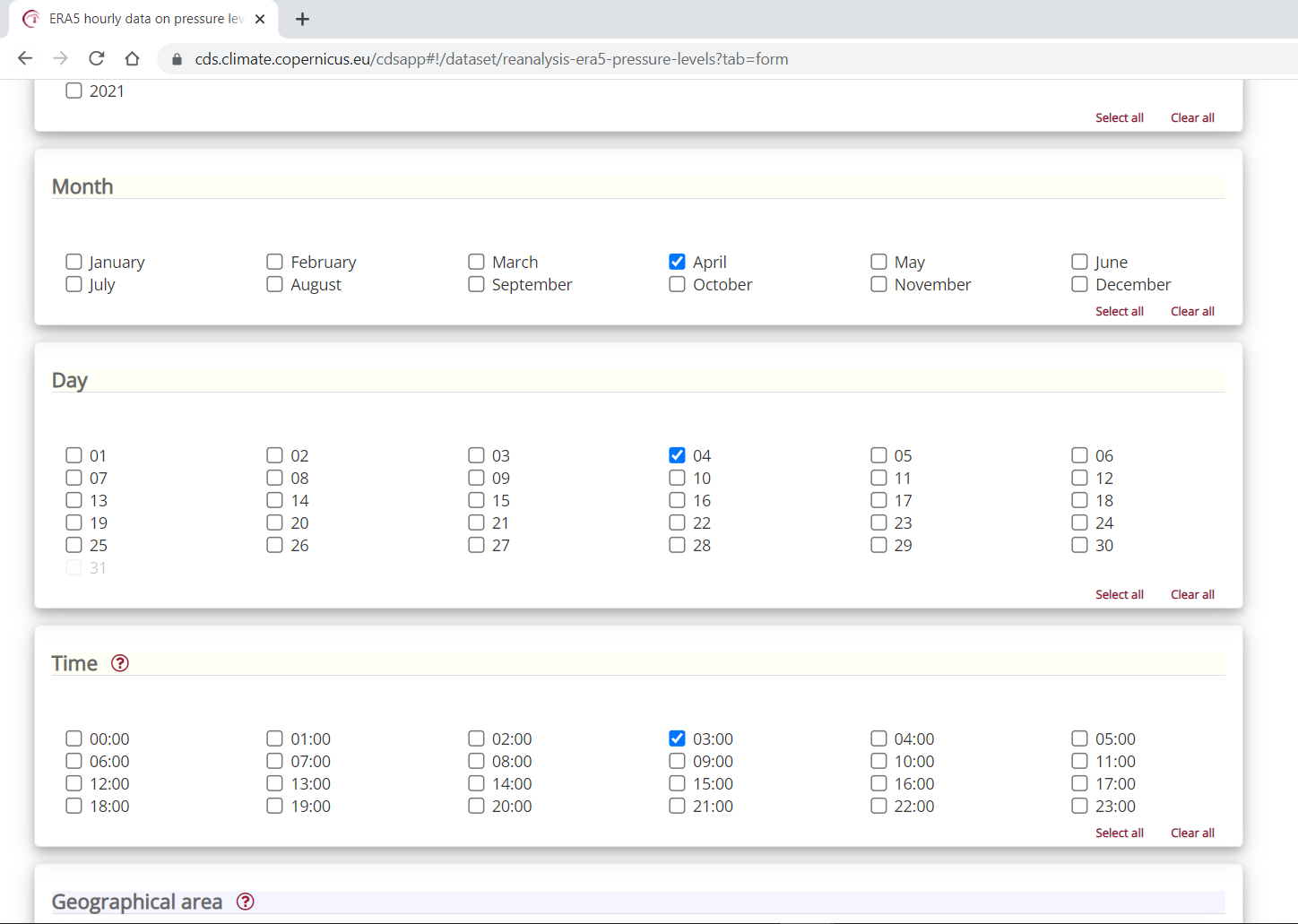1298x924 pixels.
Task: Tick the 10:00 time checkbox
Action: click(878, 761)
